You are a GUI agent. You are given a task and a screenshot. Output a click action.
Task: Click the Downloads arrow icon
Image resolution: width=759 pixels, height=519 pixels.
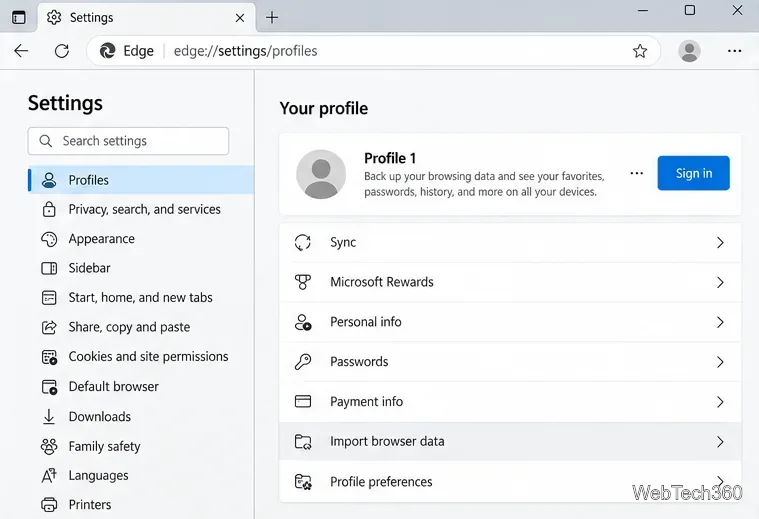(x=49, y=417)
